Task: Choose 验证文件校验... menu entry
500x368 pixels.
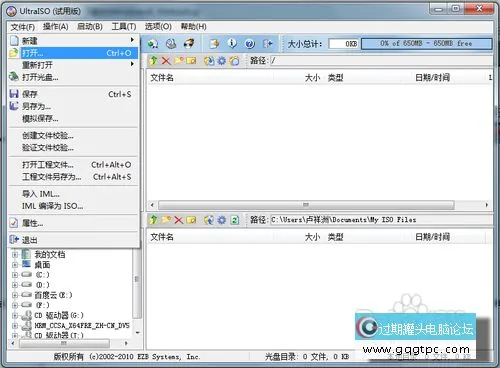Action: click(73, 147)
